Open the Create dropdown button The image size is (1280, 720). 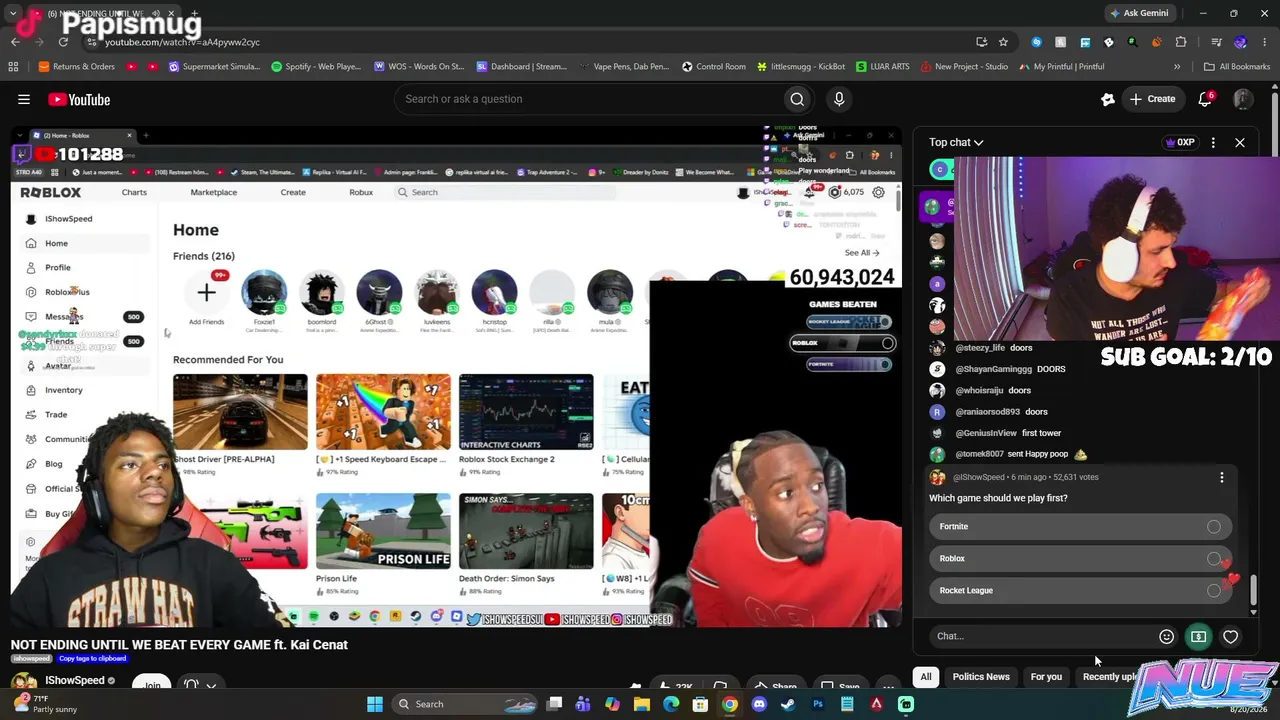point(1152,99)
